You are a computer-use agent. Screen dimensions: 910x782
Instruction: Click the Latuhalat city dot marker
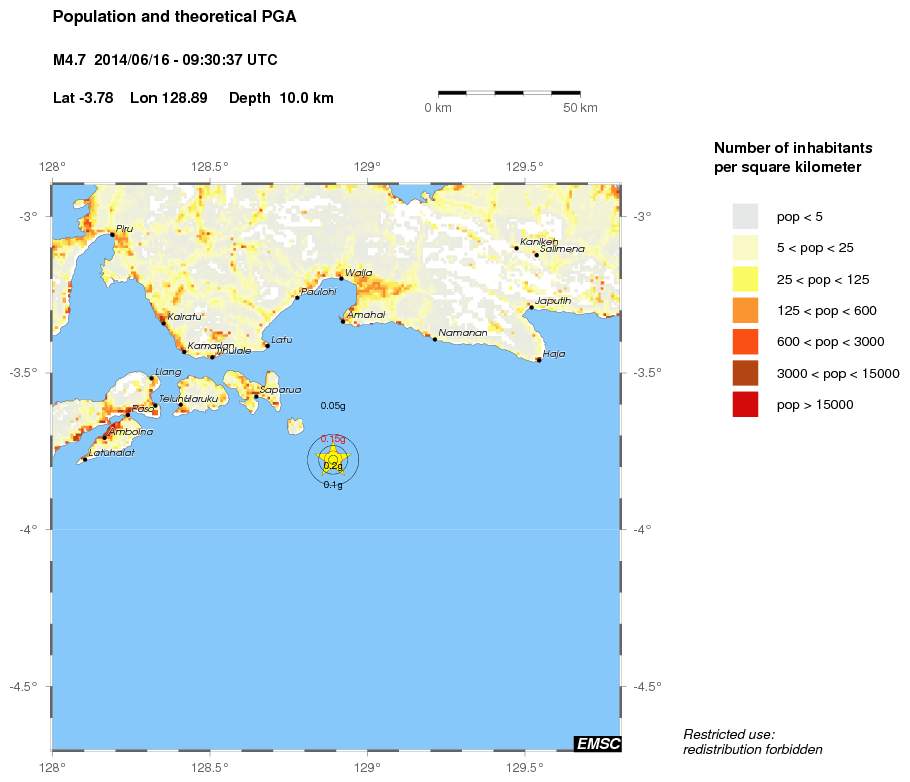pyautogui.click(x=84, y=459)
